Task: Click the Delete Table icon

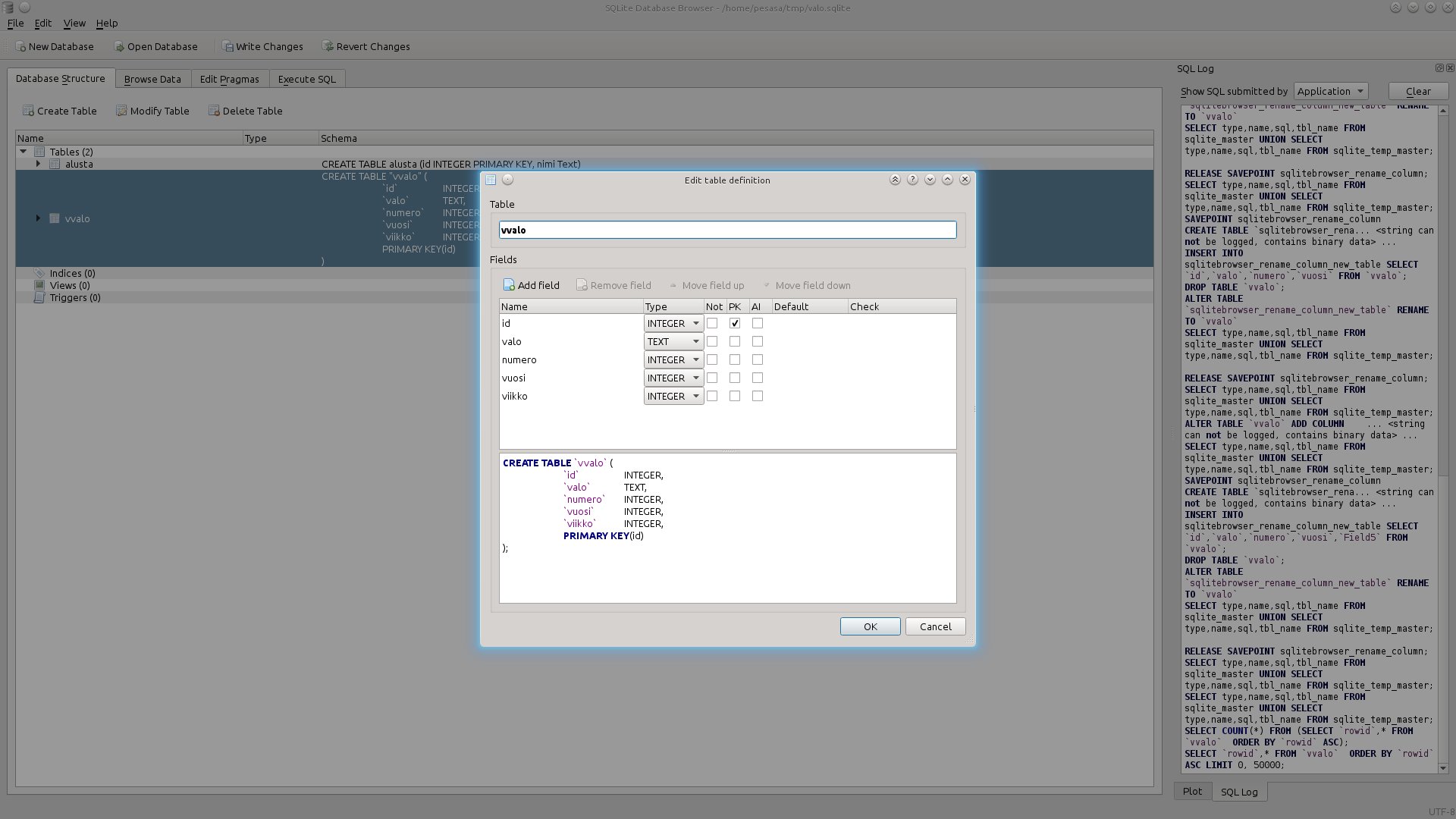Action: 214,111
